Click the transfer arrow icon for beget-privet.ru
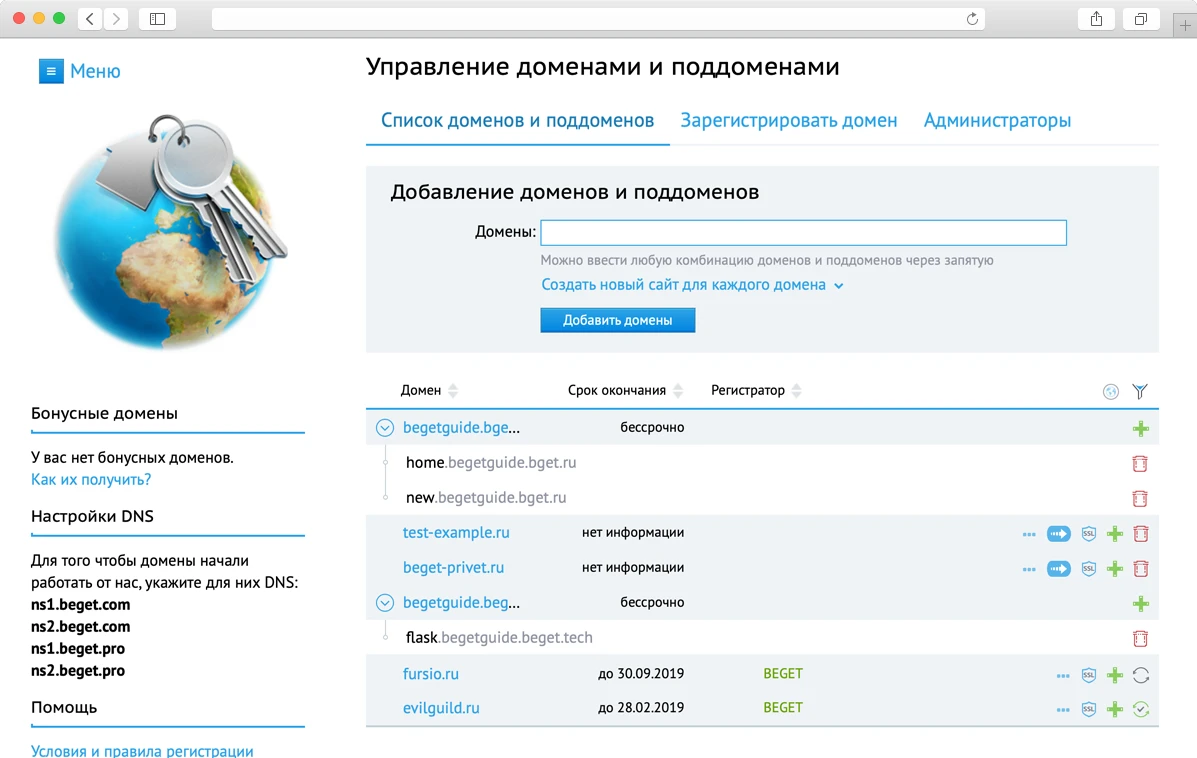The image size is (1197, 758). coord(1059,568)
